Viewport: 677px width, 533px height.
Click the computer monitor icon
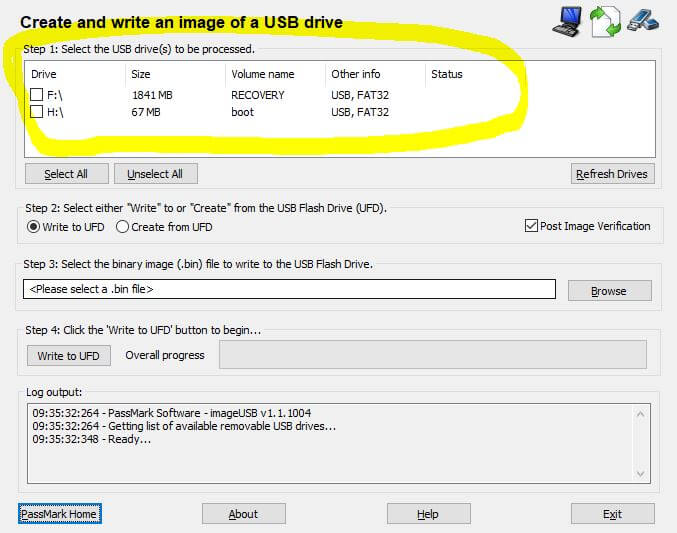567,21
